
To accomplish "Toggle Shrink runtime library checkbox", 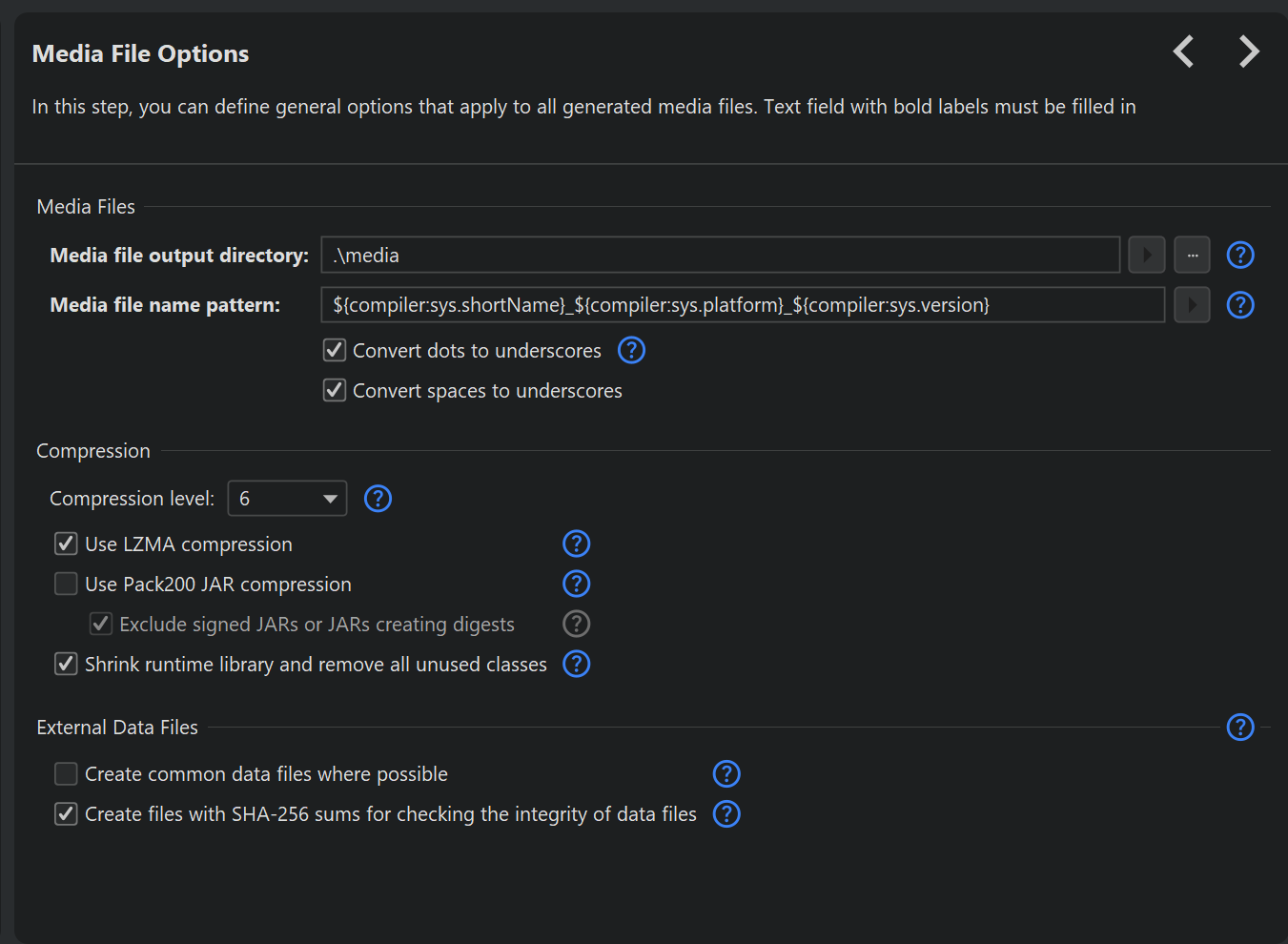I will (66, 664).
